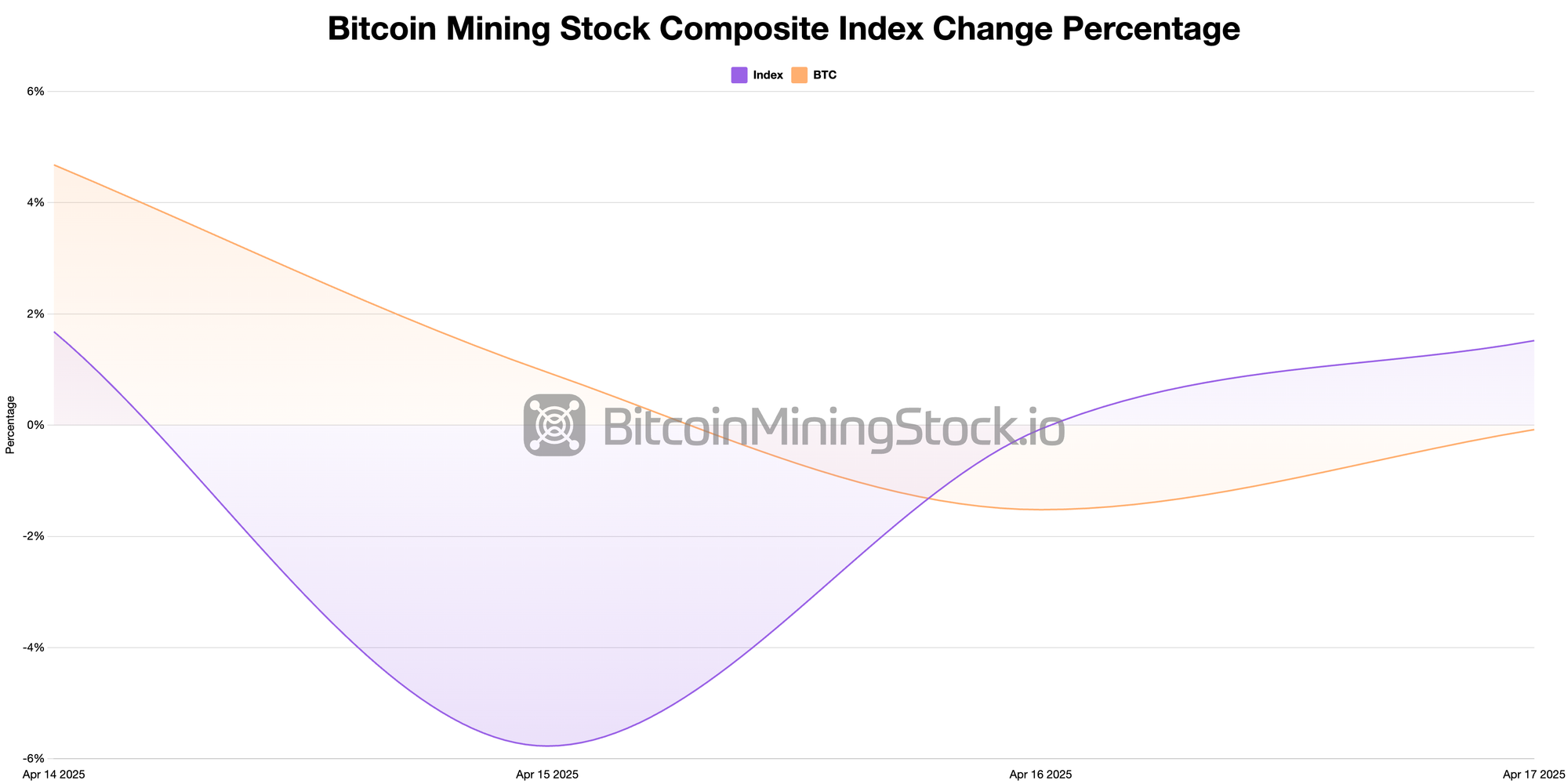The width and height of the screenshot is (1568, 784).
Task: Click the 0% y-axis tick label
Action: click(36, 425)
